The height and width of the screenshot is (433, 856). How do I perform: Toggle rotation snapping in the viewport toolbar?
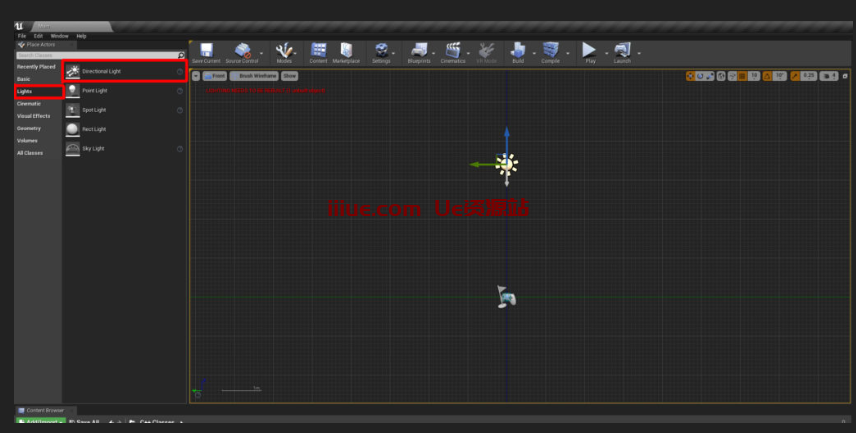767,76
